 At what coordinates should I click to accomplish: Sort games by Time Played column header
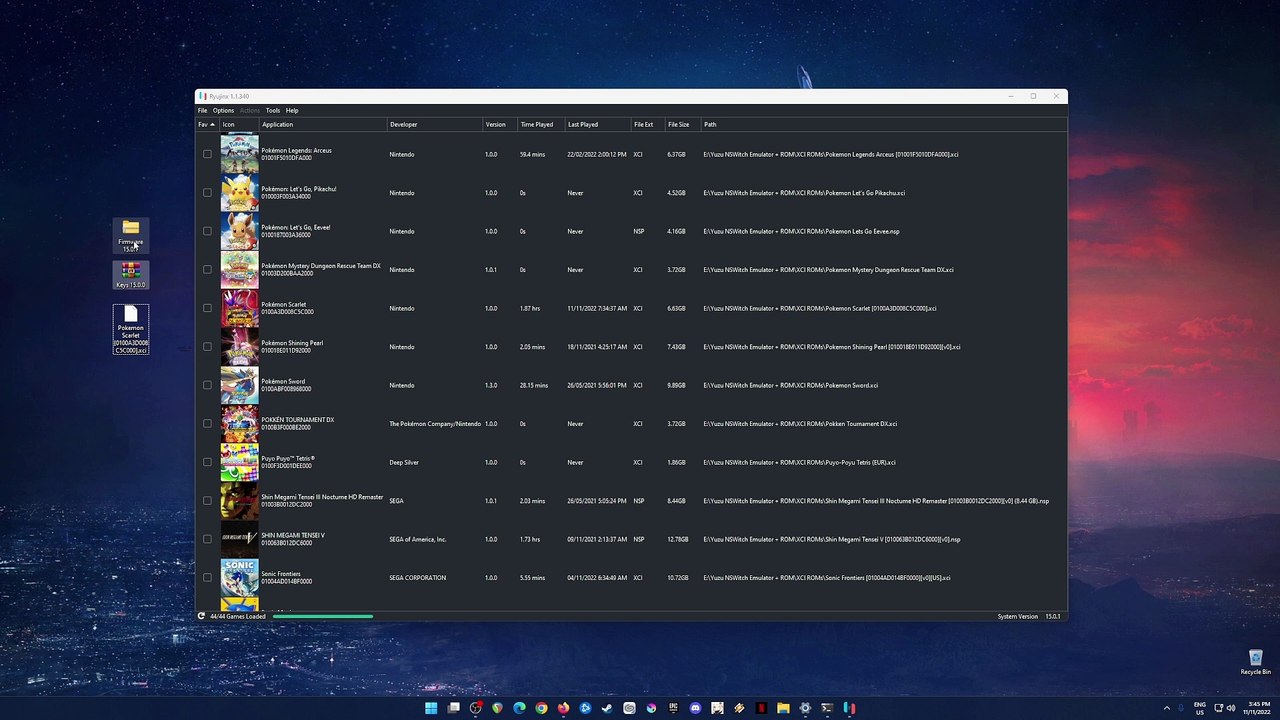(x=541, y=124)
